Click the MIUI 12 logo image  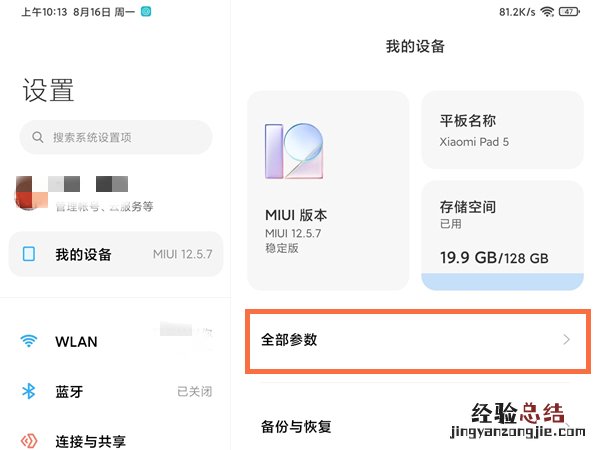pyautogui.click(x=293, y=152)
